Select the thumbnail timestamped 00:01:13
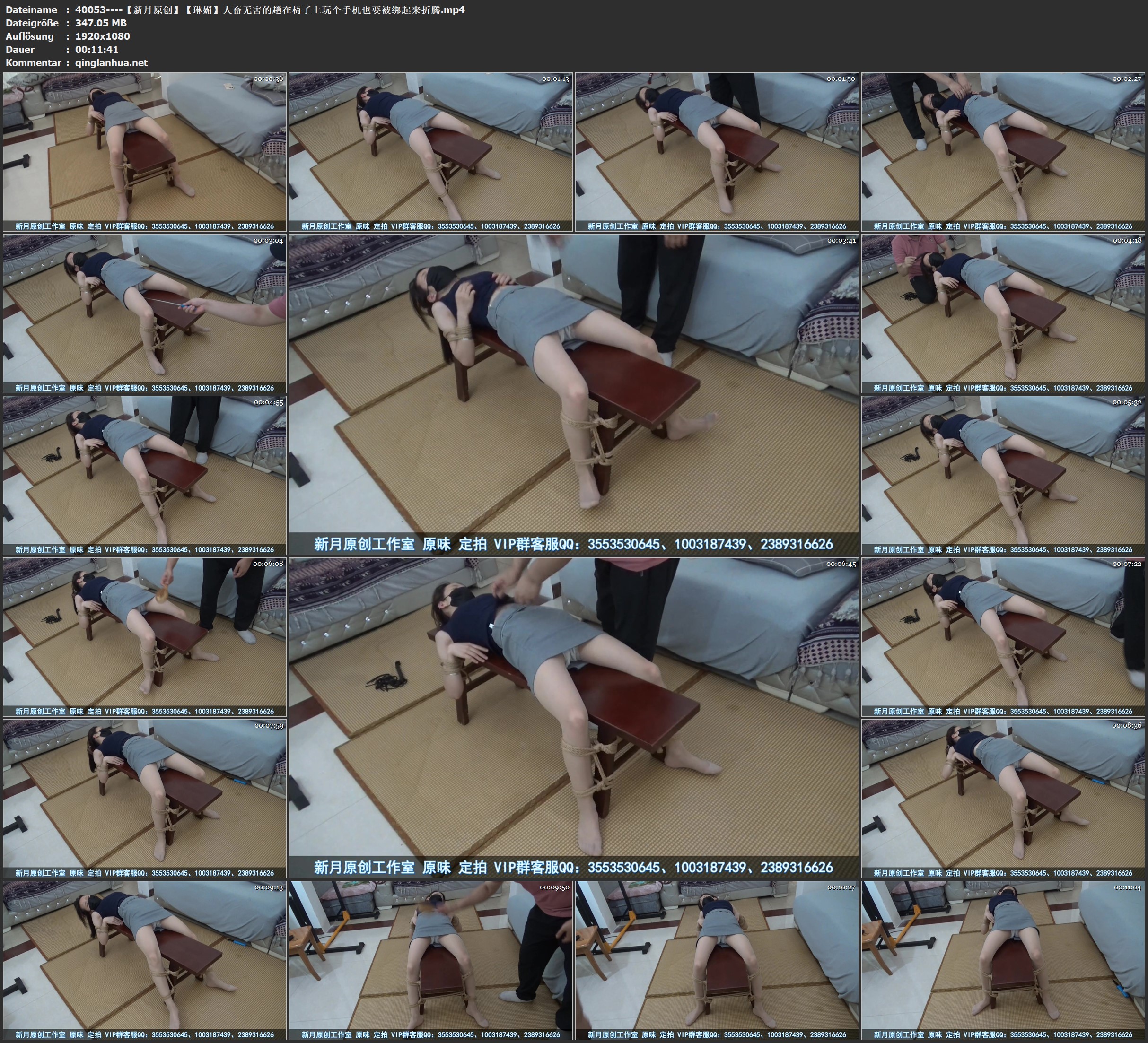 (431, 151)
